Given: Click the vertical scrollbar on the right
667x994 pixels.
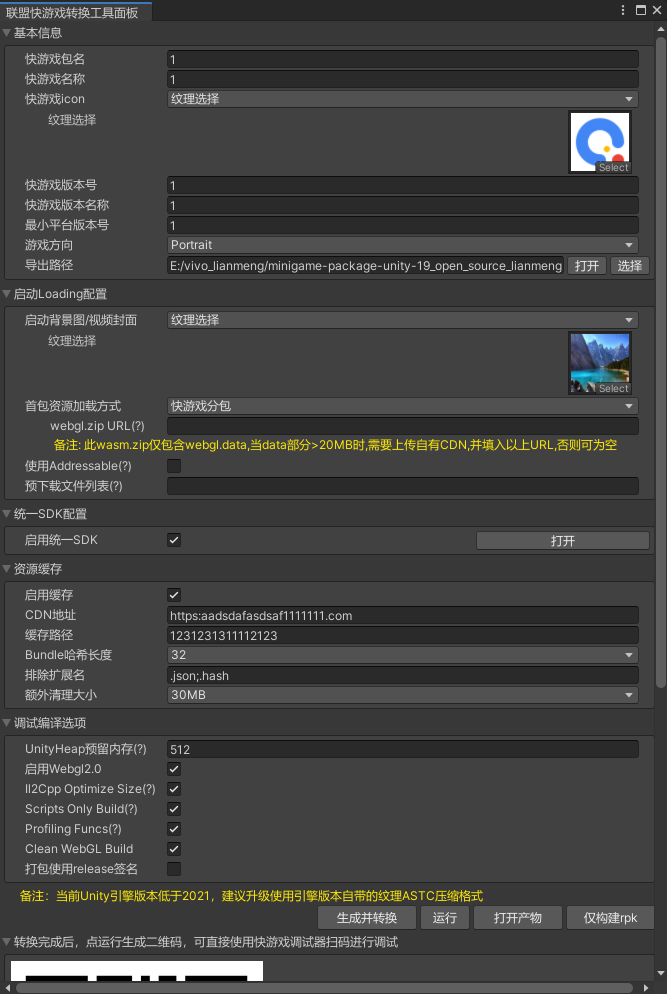Looking at the screenshot, I should [660, 360].
